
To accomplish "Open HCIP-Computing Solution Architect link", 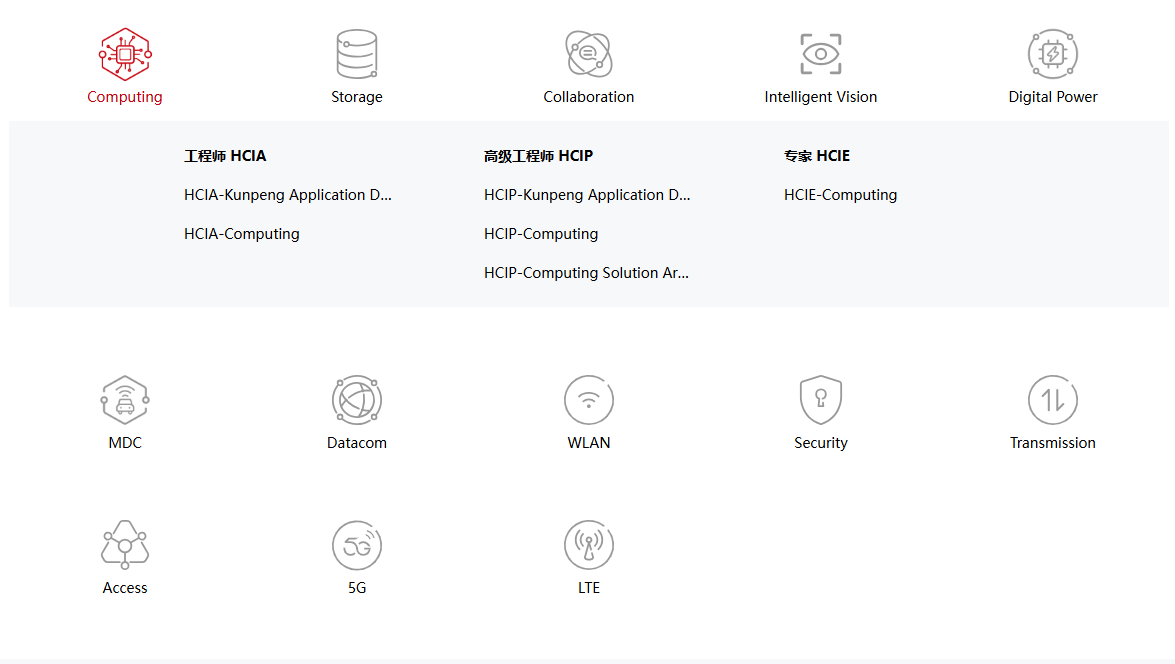I will click(586, 273).
